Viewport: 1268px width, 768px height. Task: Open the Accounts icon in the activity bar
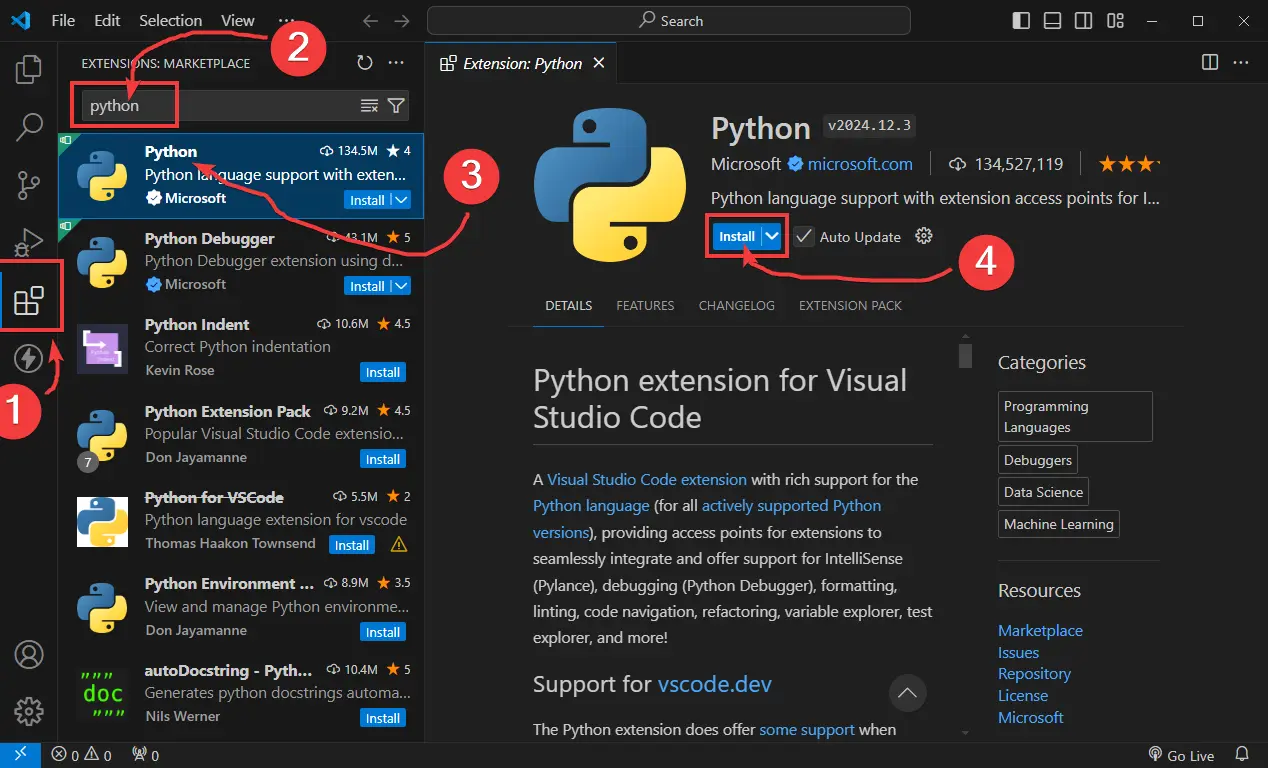28,655
